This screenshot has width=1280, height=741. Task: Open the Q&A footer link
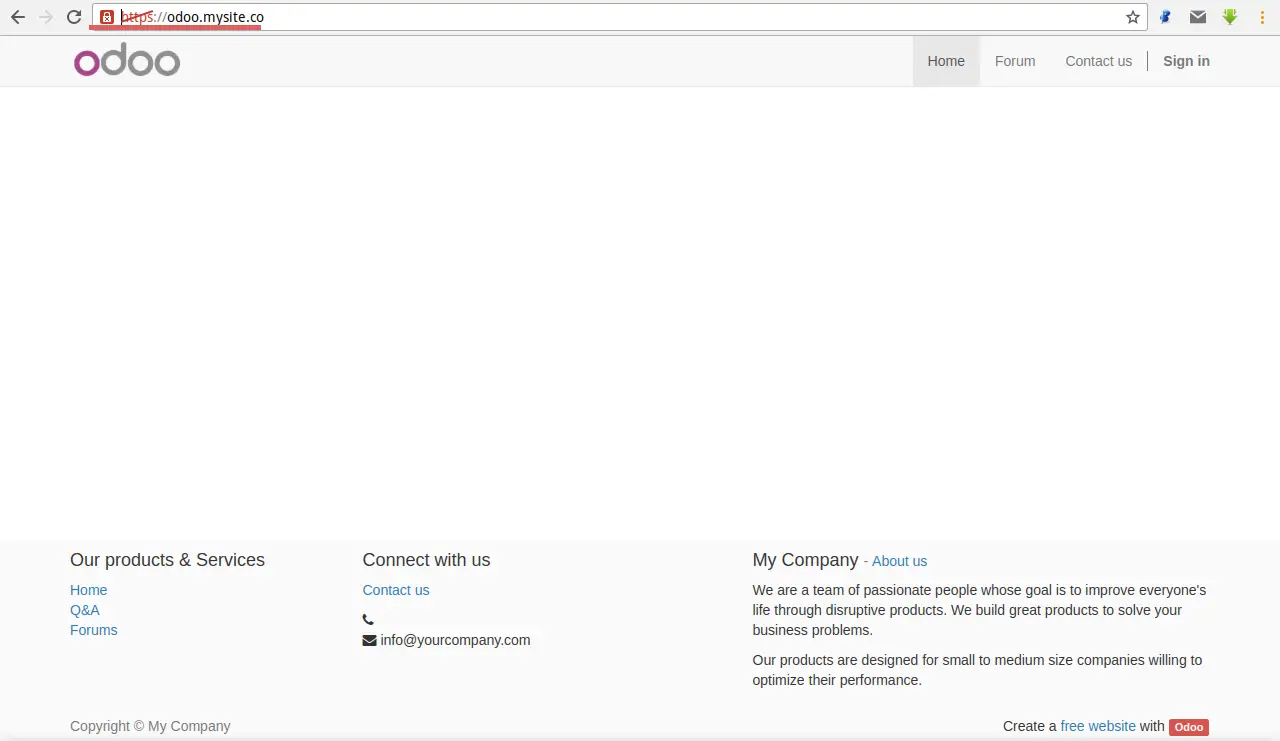point(85,610)
